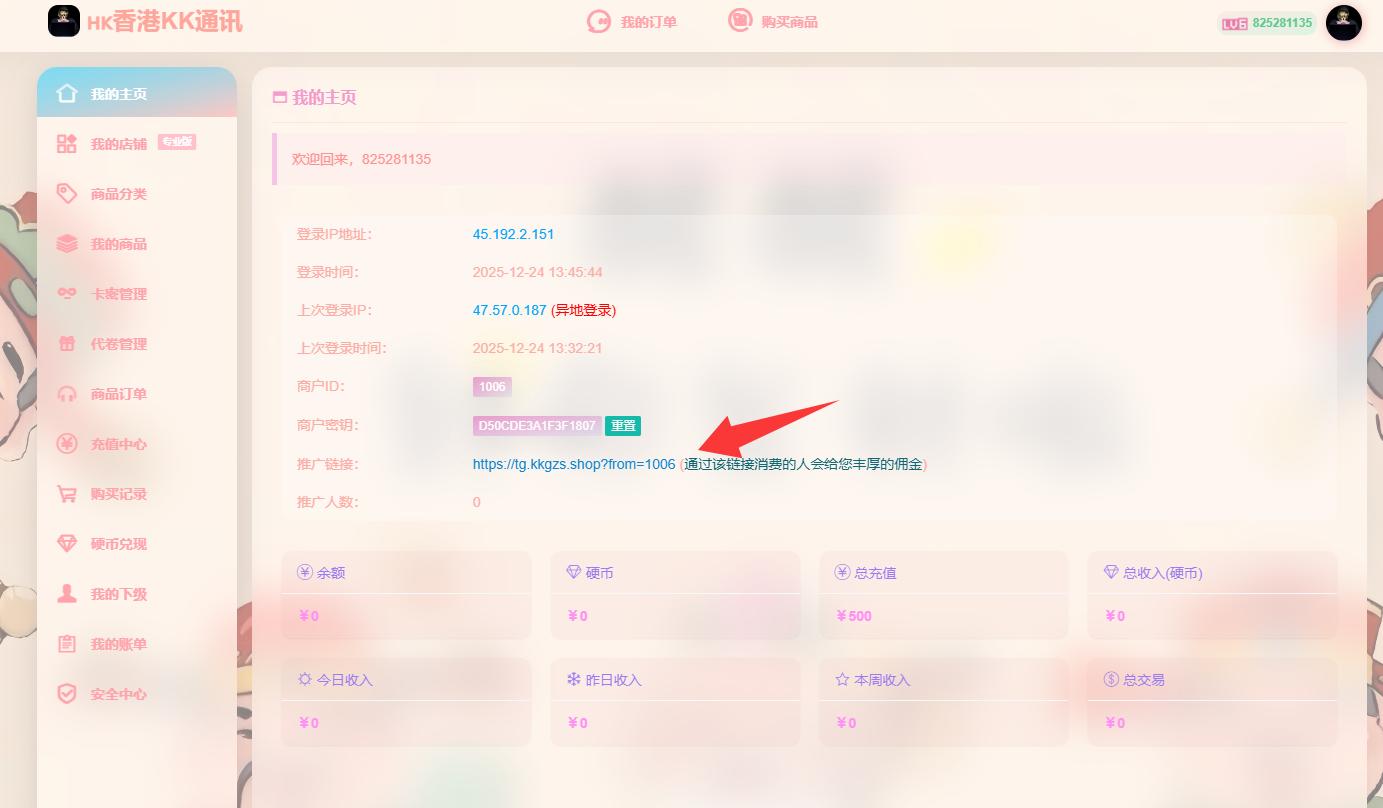Open 我的订单 in the top navigation

point(633,22)
